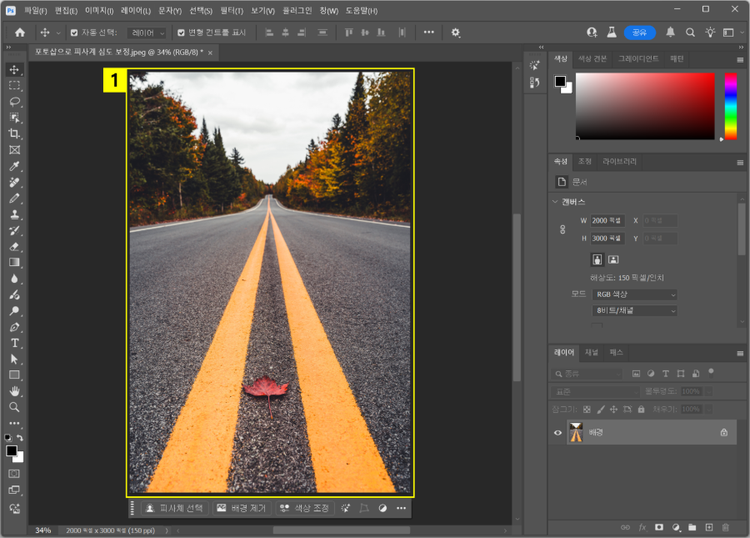The height and width of the screenshot is (538, 750).
Task: Hide the 배경 layer with eye icon
Action: (558, 432)
